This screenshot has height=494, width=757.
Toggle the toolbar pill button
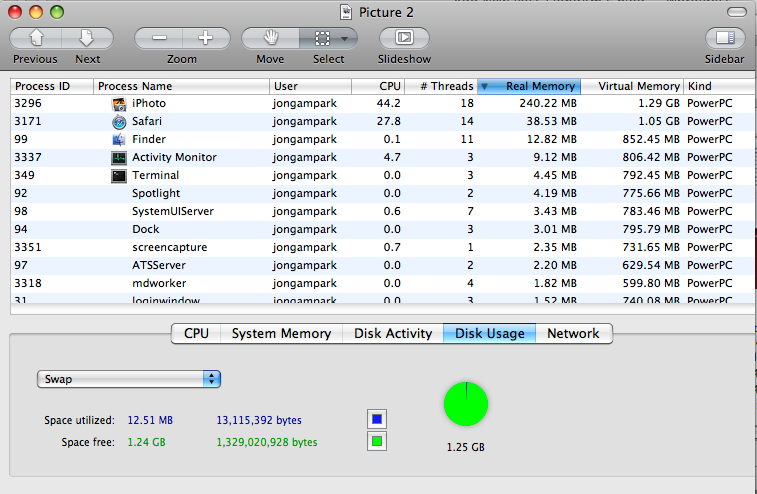coord(737,12)
